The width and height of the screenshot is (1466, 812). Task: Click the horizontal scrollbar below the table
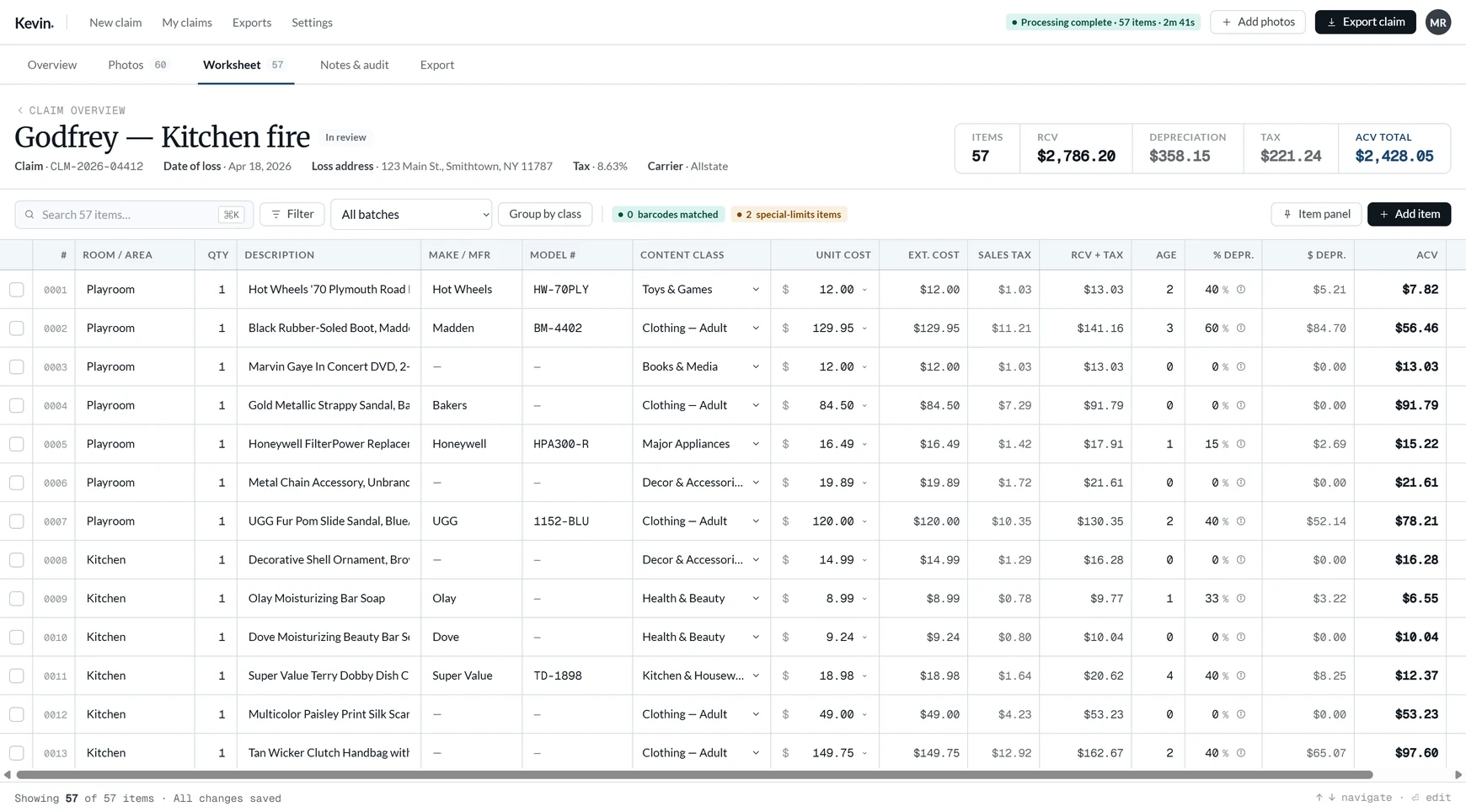point(694,775)
